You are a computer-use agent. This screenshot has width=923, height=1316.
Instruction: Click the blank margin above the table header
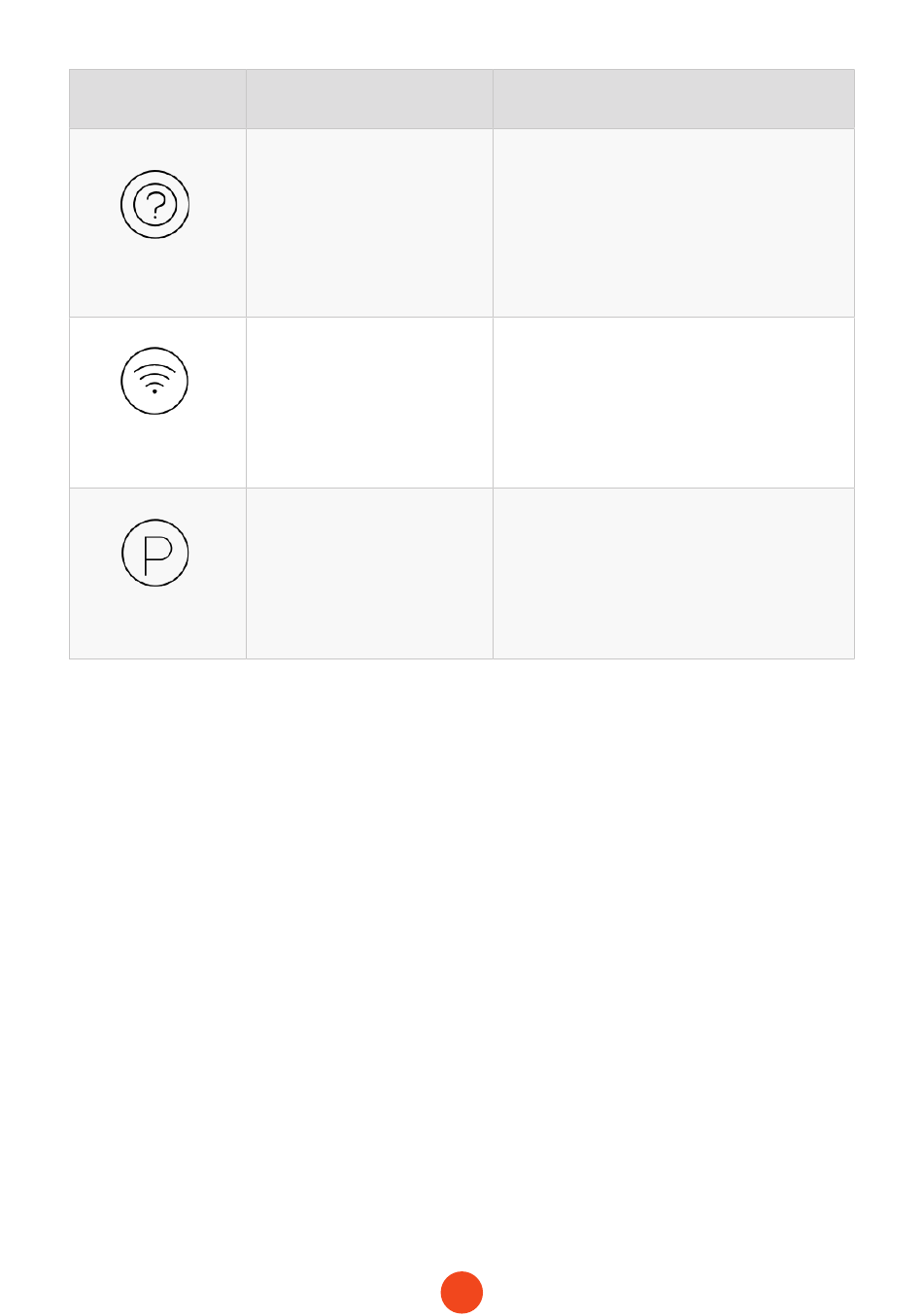tap(461, 34)
